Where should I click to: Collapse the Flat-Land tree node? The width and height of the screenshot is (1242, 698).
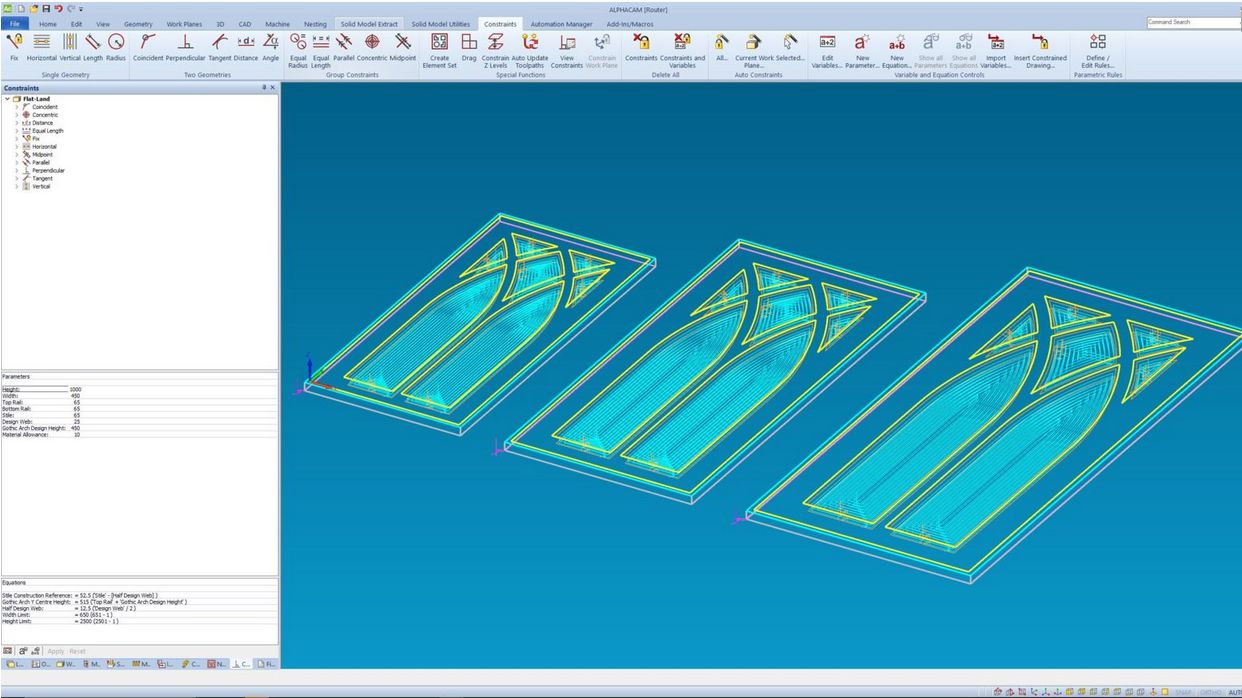point(8,99)
